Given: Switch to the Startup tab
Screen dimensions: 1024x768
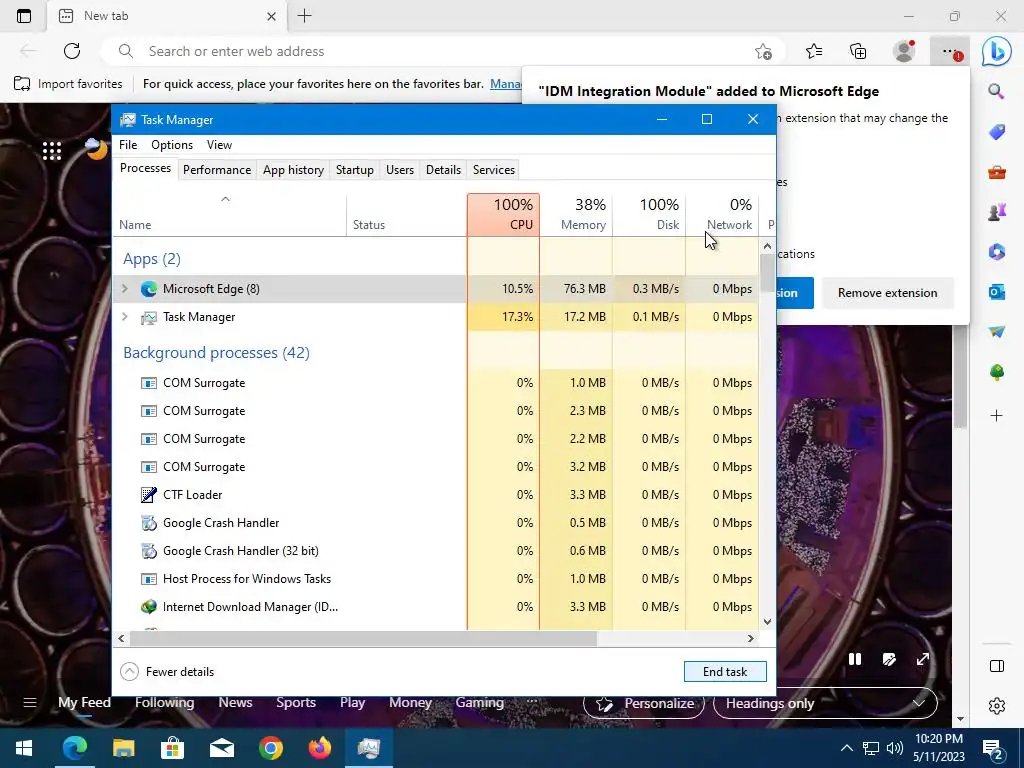Looking at the screenshot, I should coord(355,170).
